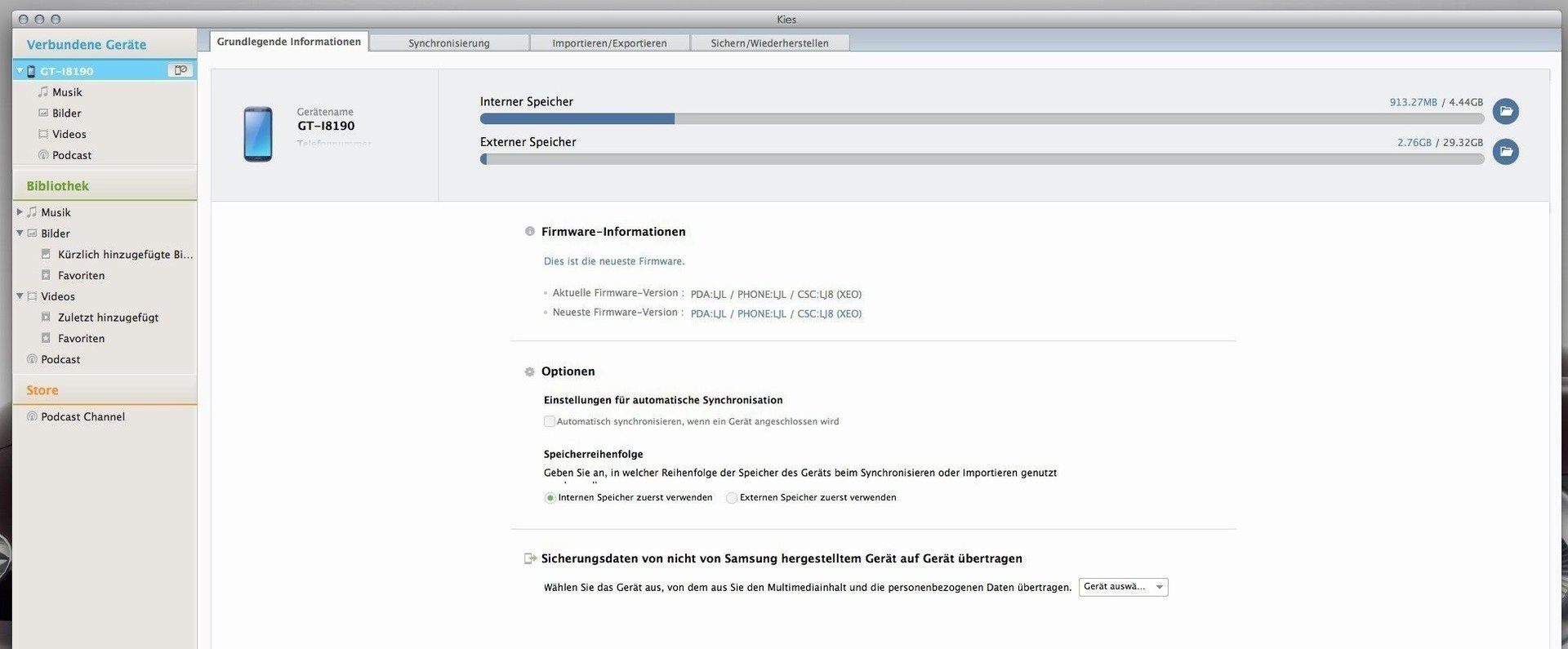Image resolution: width=1568 pixels, height=649 pixels.
Task: Collapse the Bibliothek Bilder triangle
Action: click(x=20, y=233)
